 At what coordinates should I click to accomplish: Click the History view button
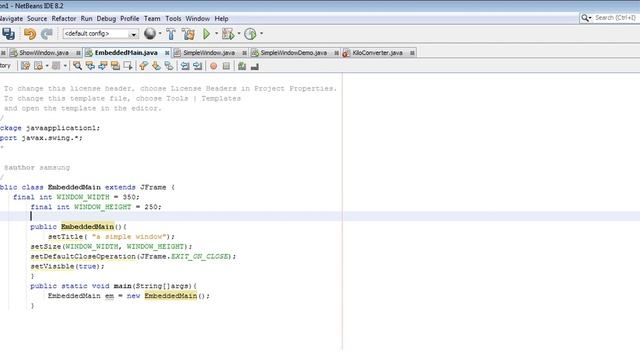6,66
